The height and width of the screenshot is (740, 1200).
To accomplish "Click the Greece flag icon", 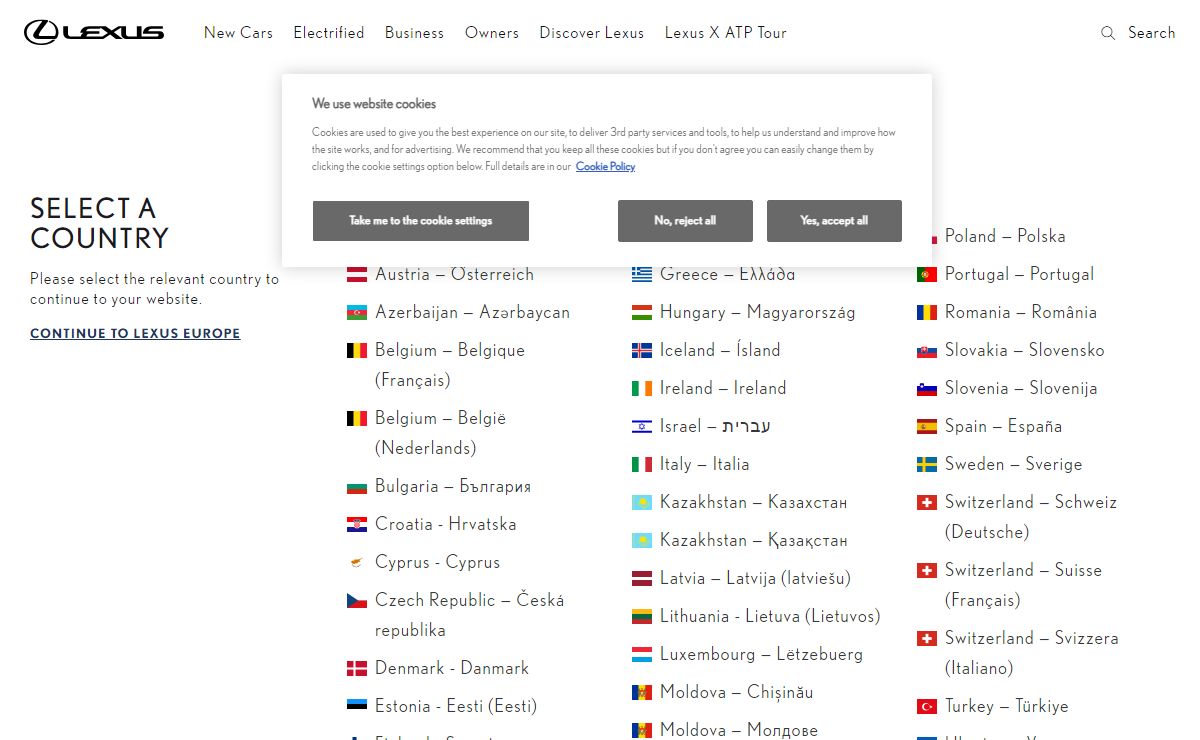I will coord(642,274).
